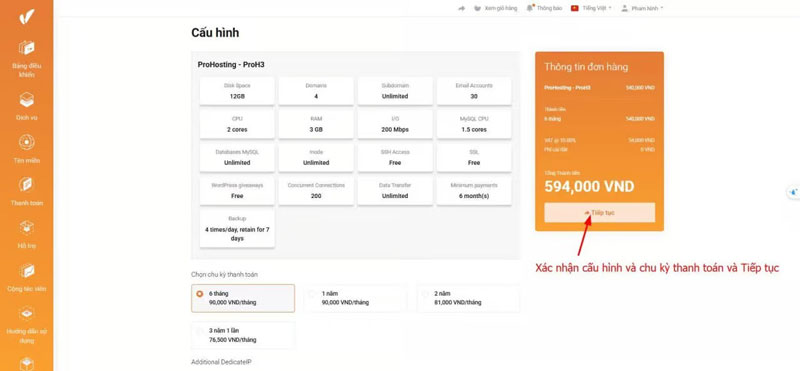Click the RAM 3 GB value
Viewport: 800px width, 371px height.
pos(316,130)
